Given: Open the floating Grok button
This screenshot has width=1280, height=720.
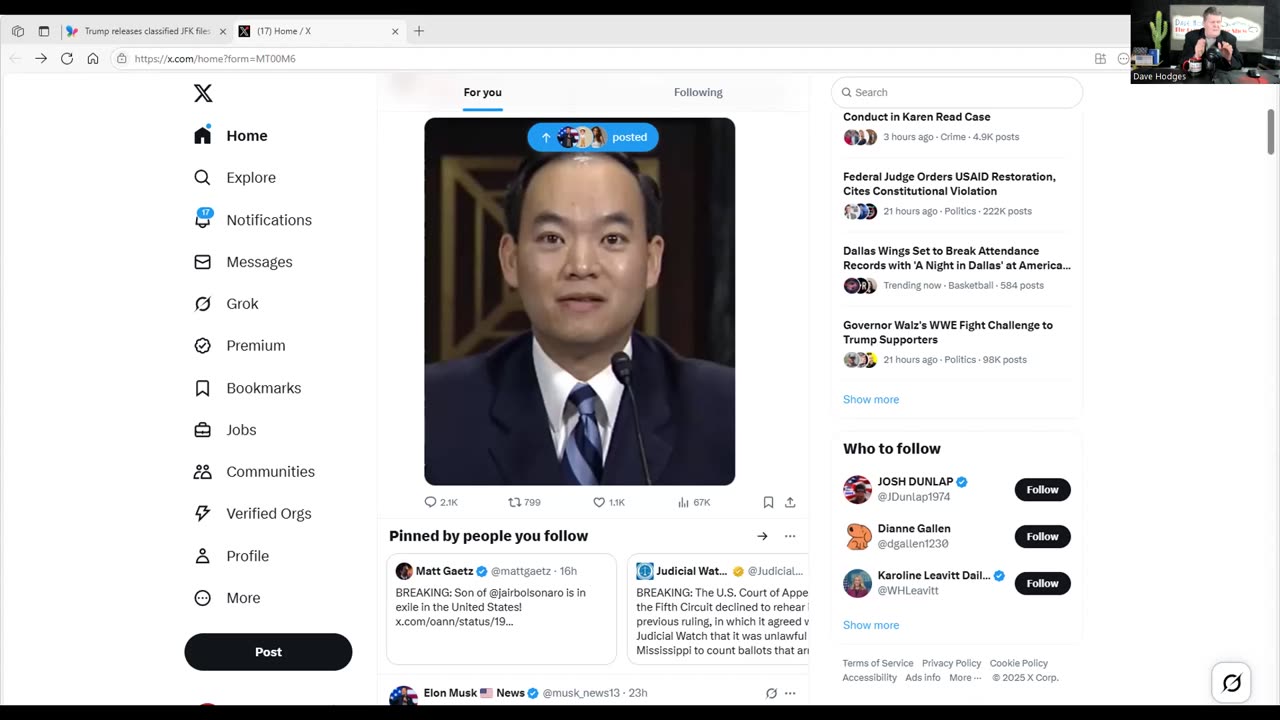Looking at the screenshot, I should click(x=1232, y=683).
